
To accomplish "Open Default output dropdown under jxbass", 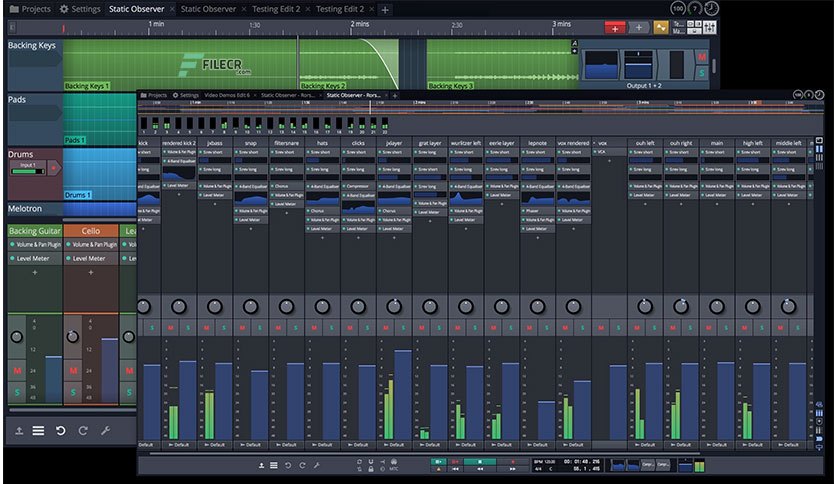I will click(x=214, y=445).
